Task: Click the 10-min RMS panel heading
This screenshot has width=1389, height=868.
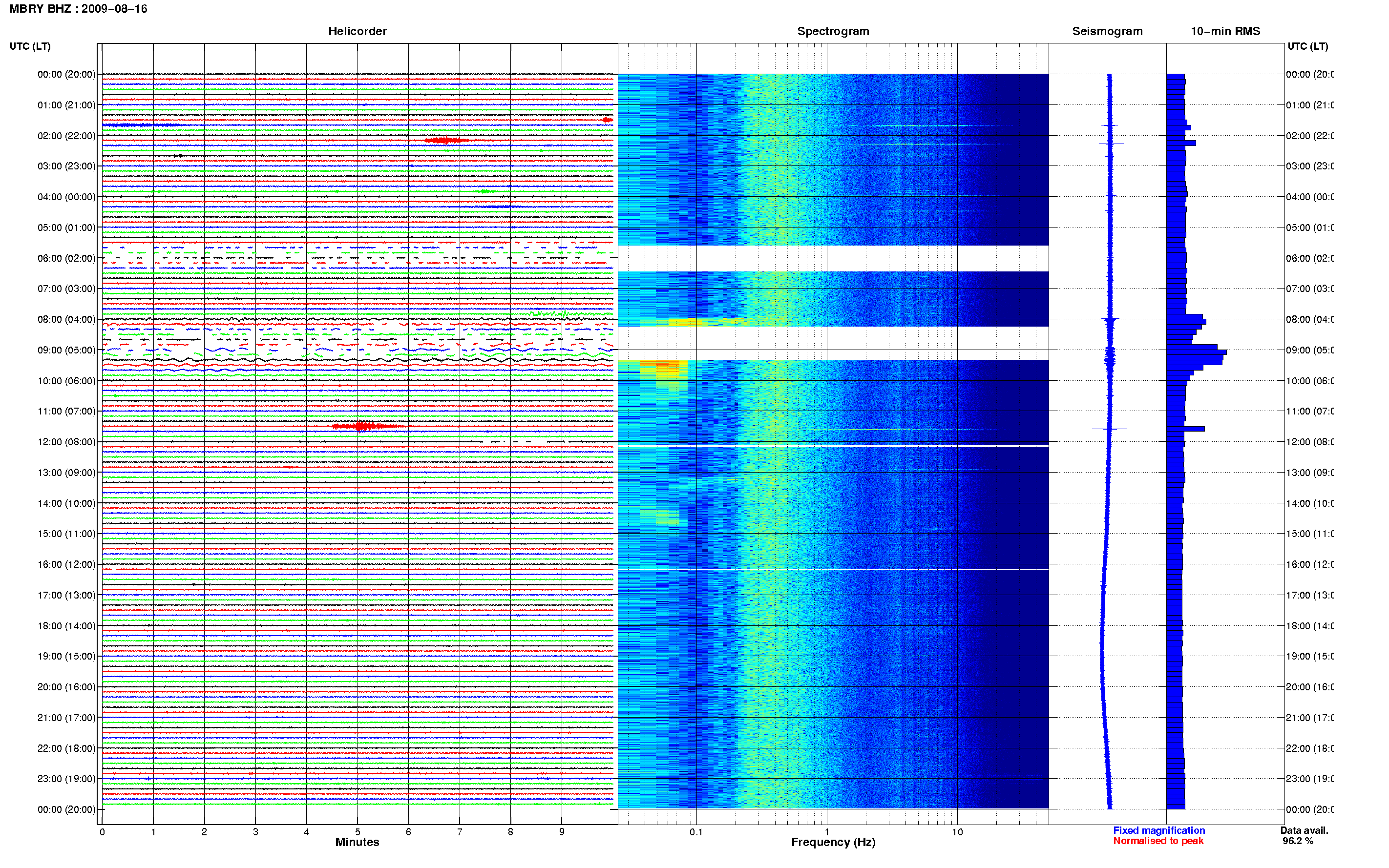Action: [1225, 31]
